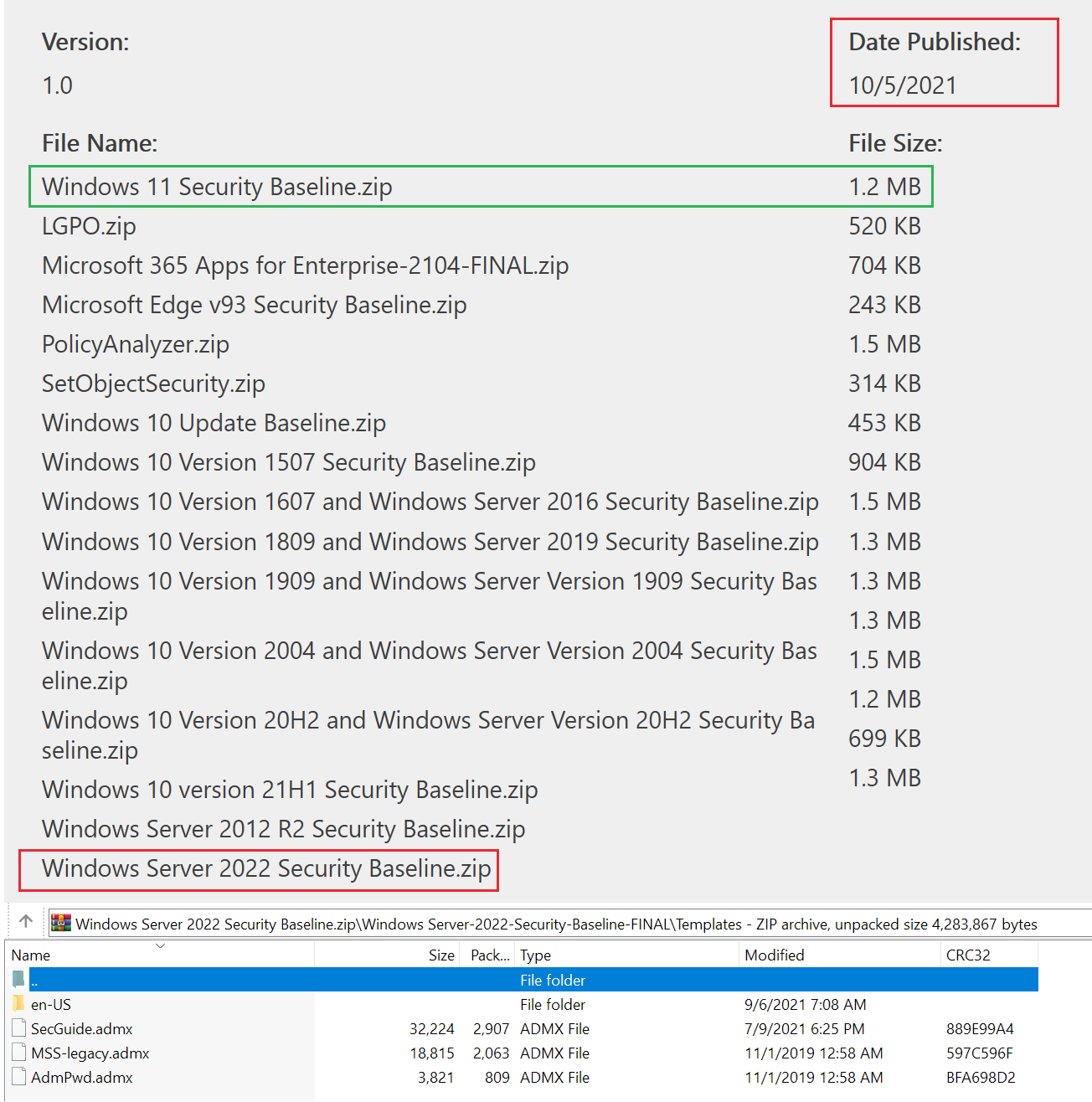Click modified date 7/9/2021 6:25 PM
This screenshot has height=1102, width=1092.
tap(805, 1028)
